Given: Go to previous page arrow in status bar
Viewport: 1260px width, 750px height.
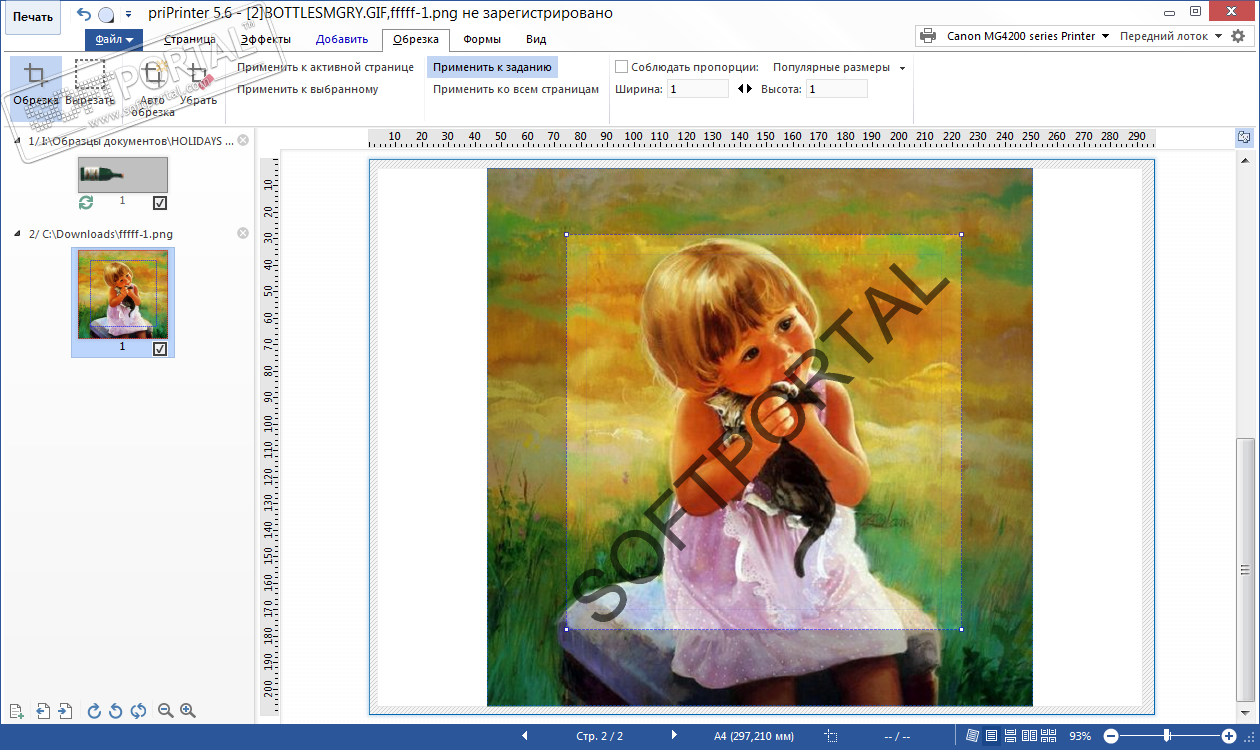Looking at the screenshot, I should click(x=525, y=736).
